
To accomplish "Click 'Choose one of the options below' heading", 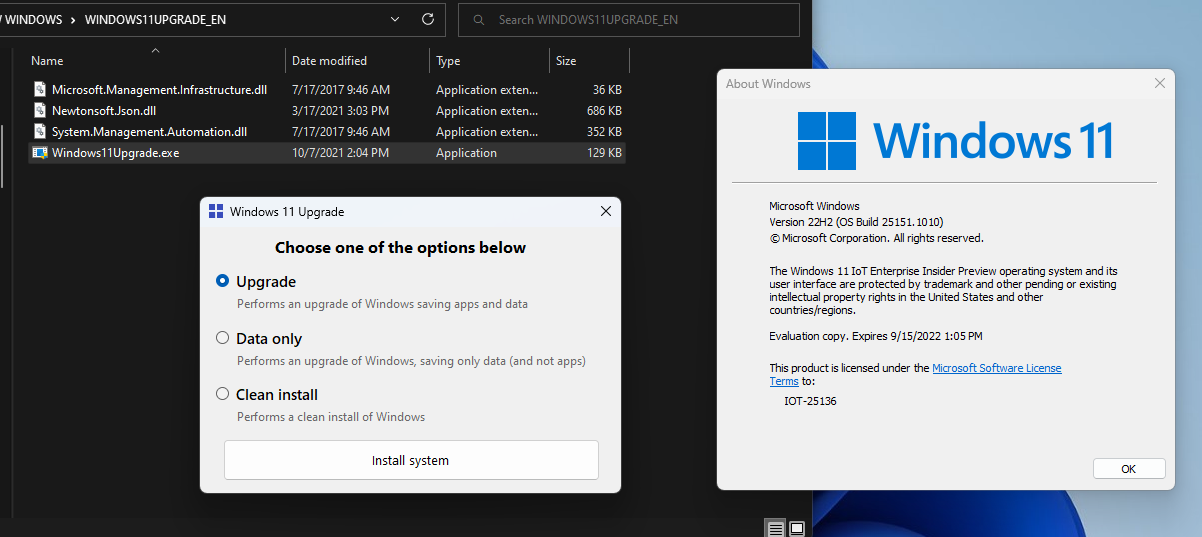I will point(400,248).
